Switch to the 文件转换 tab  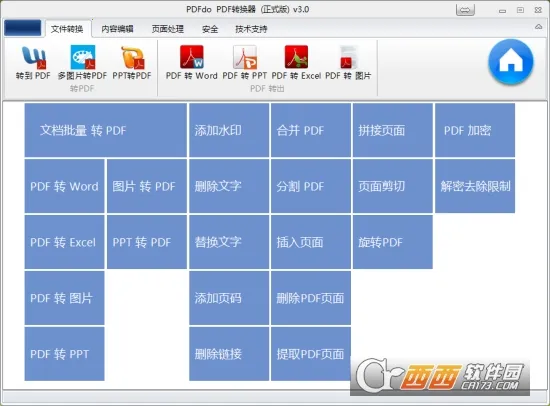coord(67,29)
